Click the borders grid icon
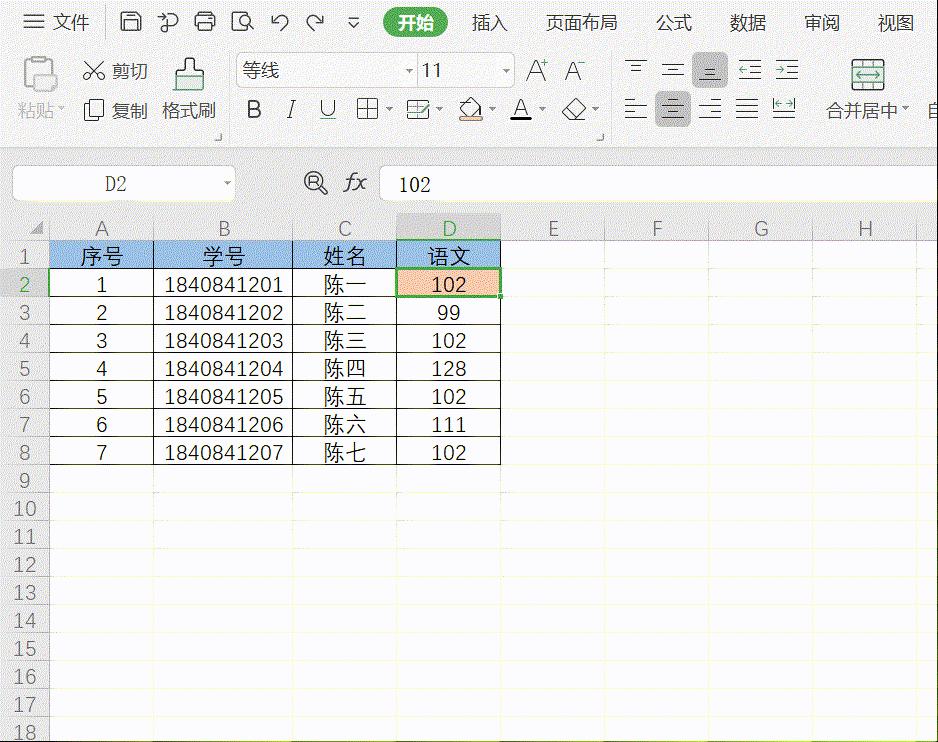The width and height of the screenshot is (938, 742). 368,110
